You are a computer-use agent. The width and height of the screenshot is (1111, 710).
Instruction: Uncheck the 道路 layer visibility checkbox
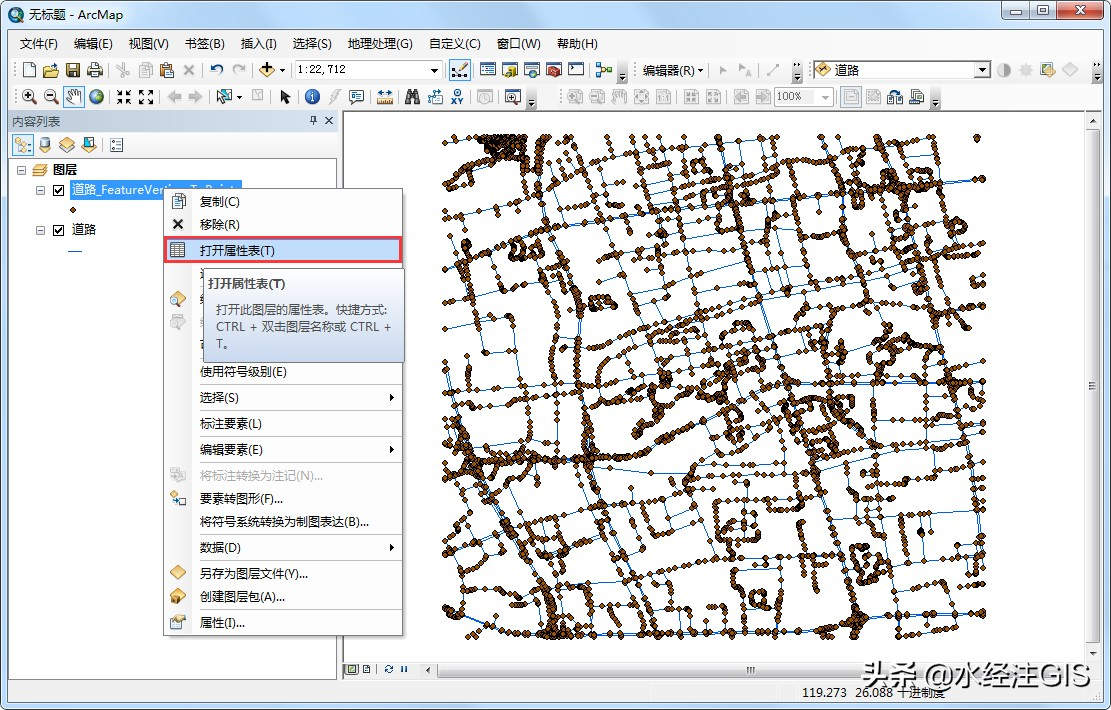tap(58, 229)
